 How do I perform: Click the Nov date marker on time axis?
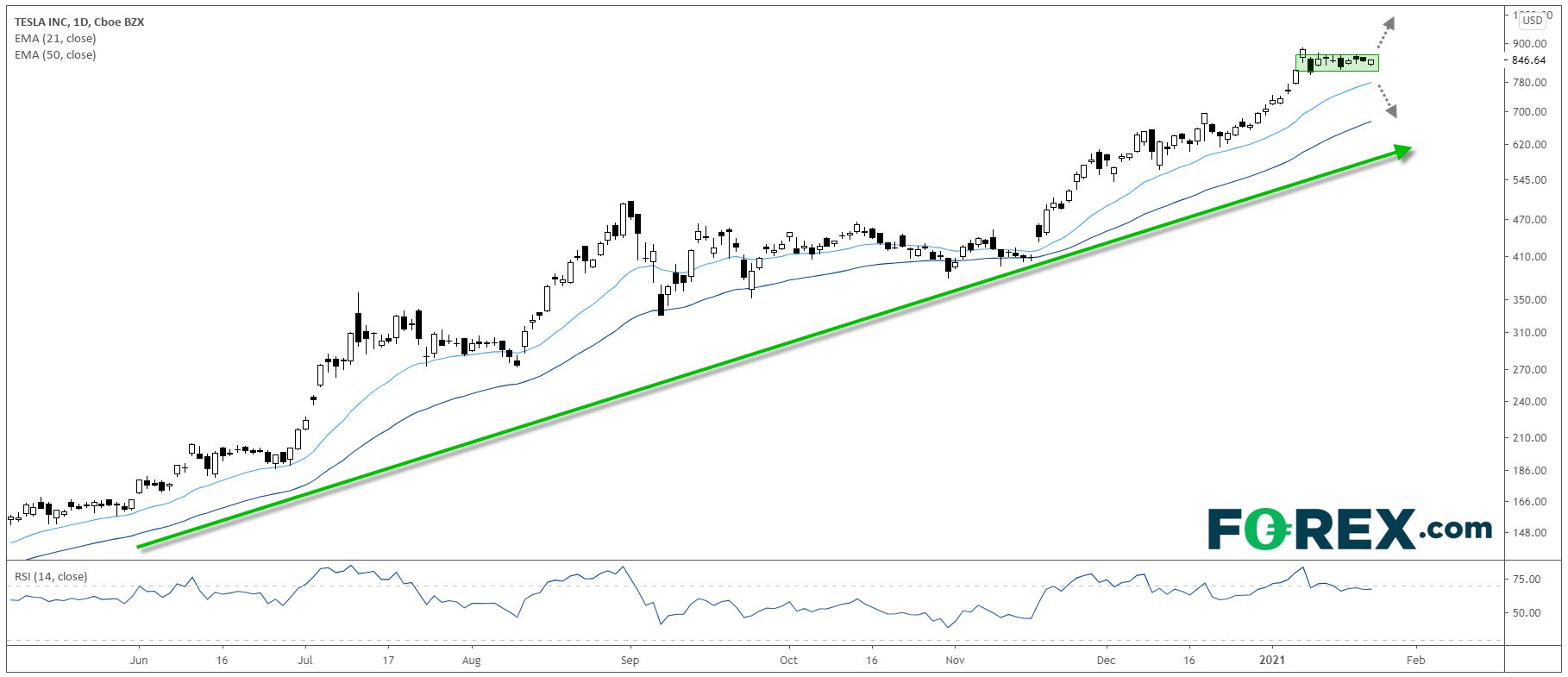(955, 661)
